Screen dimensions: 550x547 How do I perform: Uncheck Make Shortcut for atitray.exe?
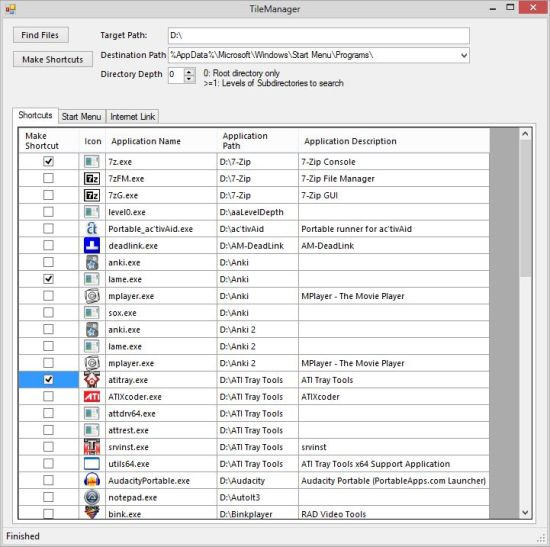point(48,380)
